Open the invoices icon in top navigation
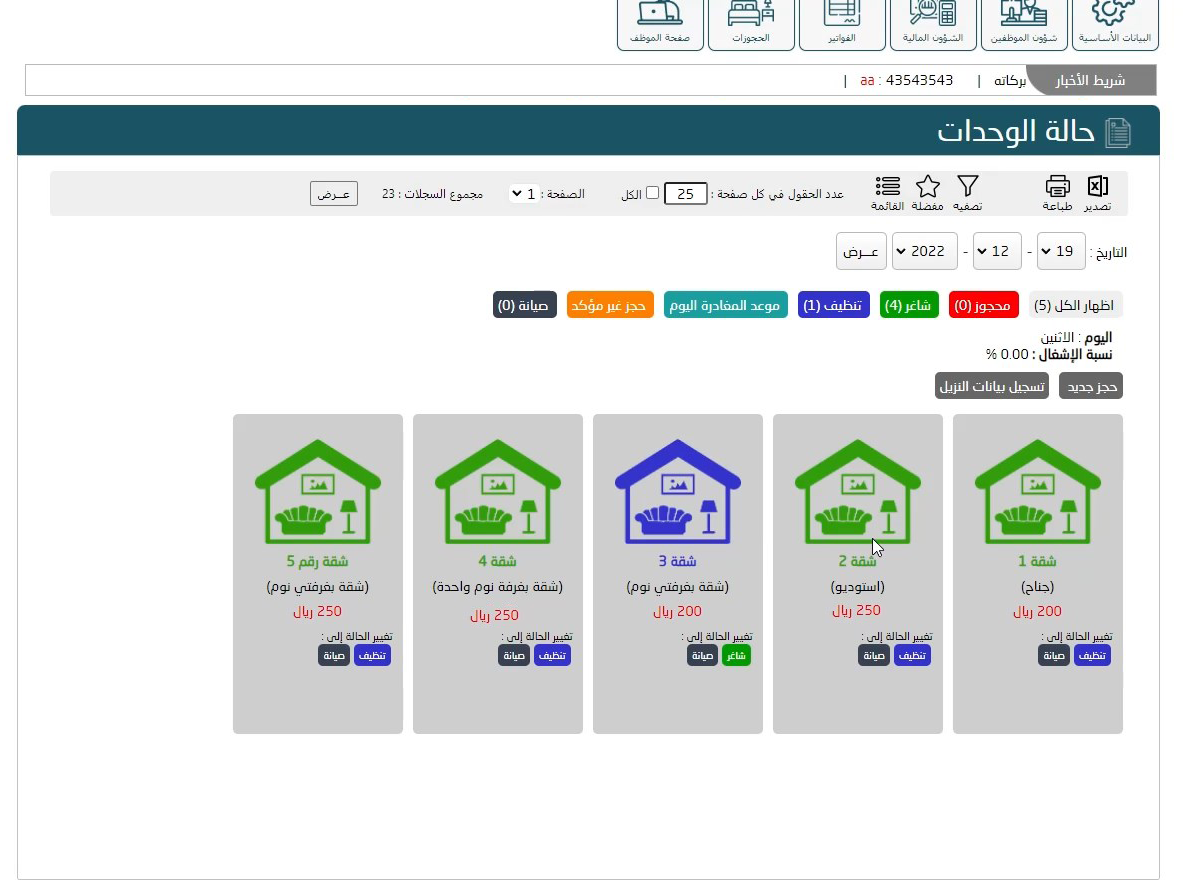Viewport: 1183px width, 892px height. pos(842,14)
